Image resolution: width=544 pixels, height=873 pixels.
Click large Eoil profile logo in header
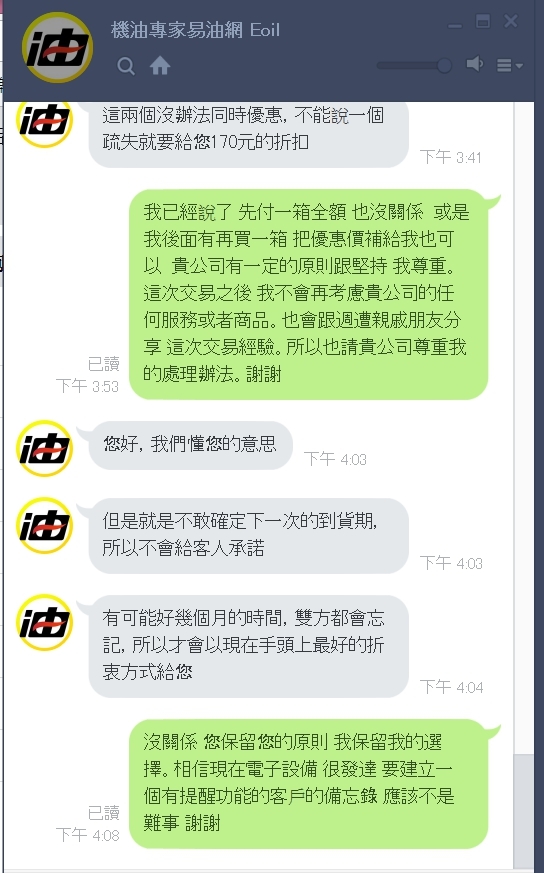tap(57, 47)
